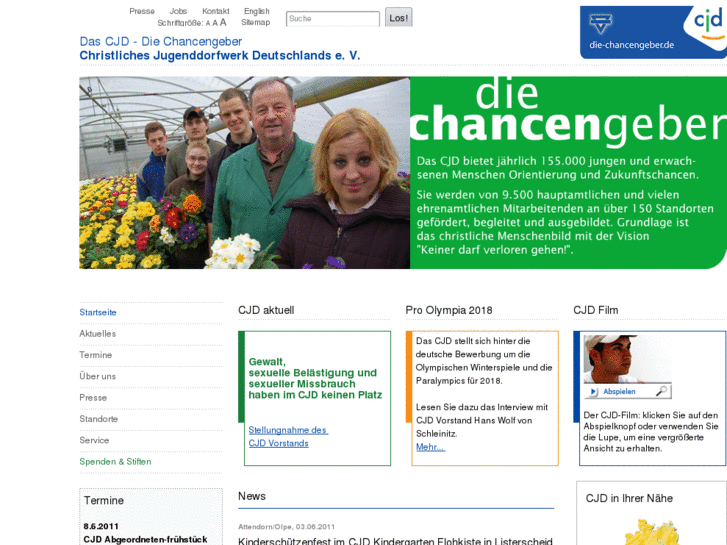Click the Abspielen link under the film
Screen dimensions: 727x545
pos(619,392)
